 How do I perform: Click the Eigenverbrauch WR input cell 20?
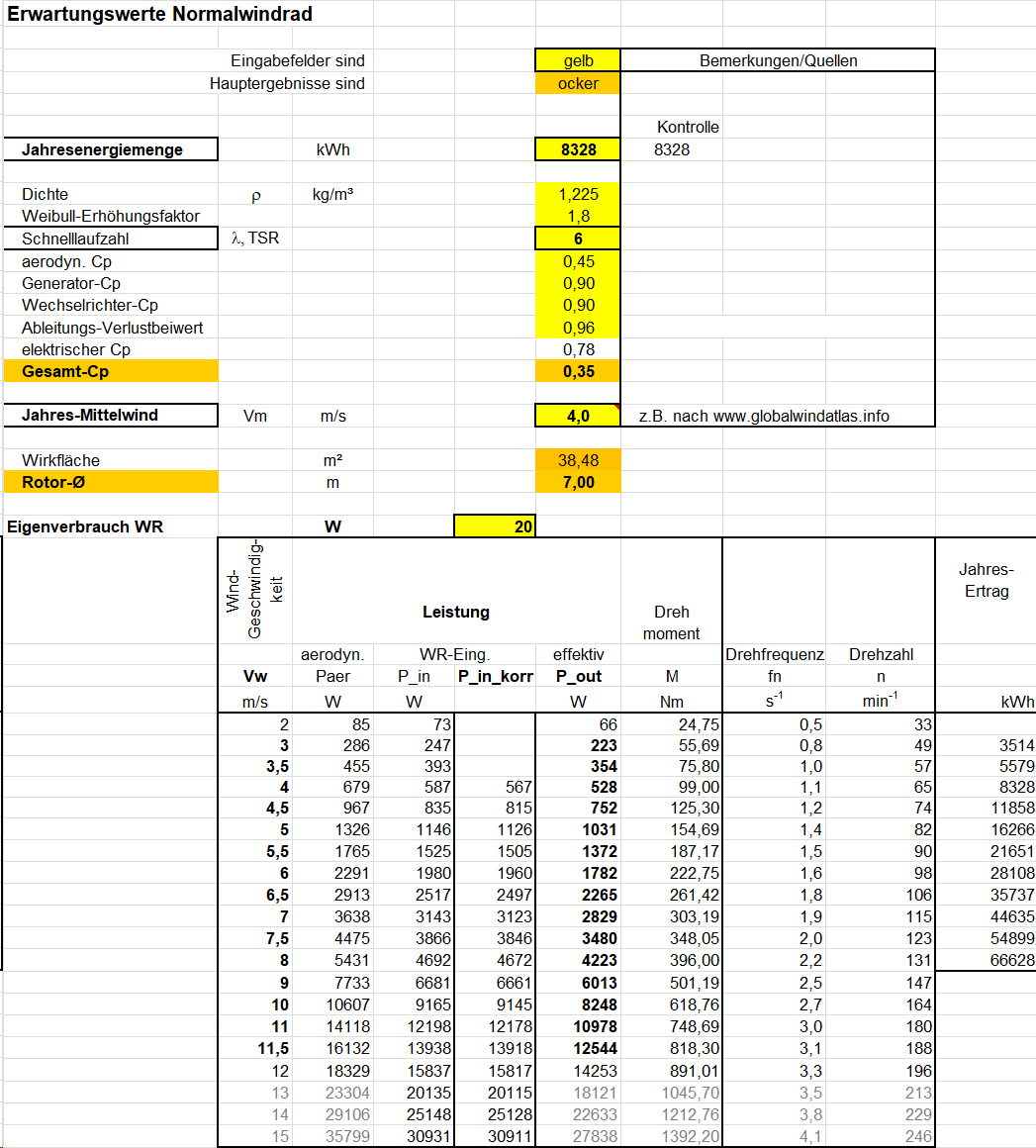click(495, 526)
